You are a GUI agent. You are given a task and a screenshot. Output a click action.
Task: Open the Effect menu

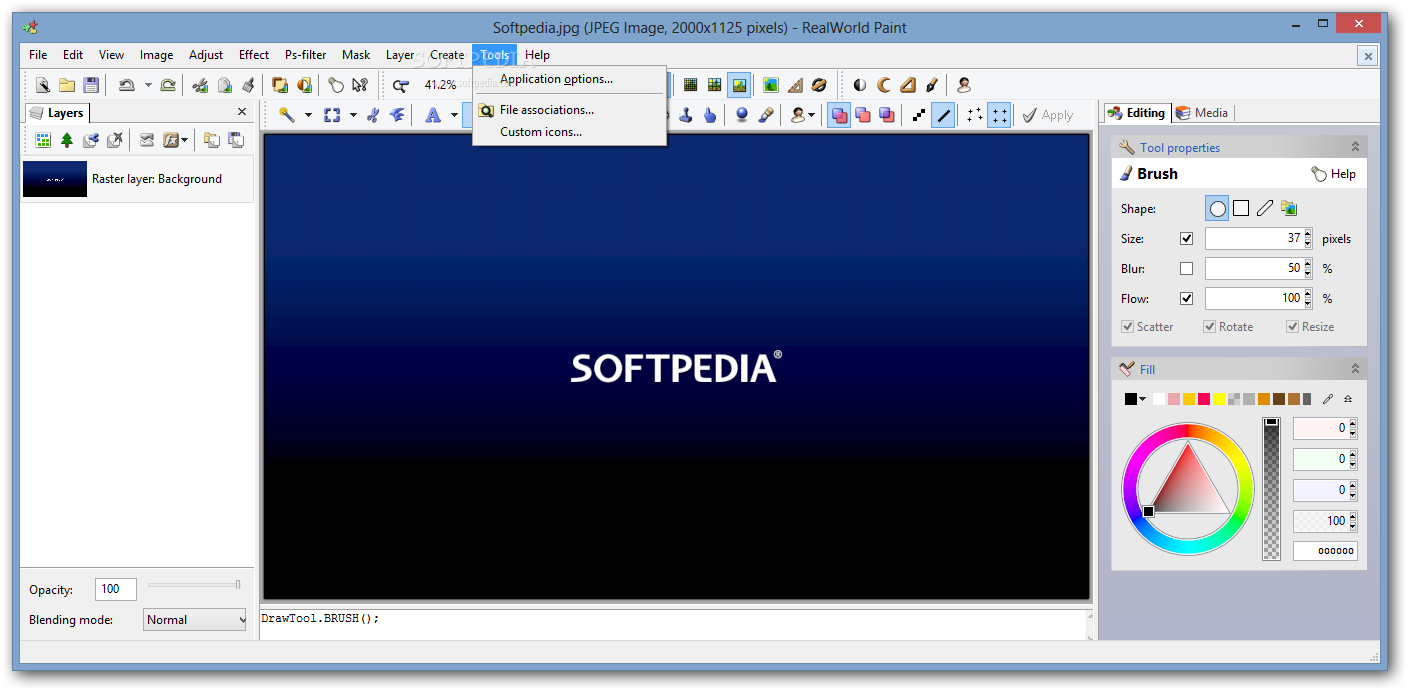254,55
